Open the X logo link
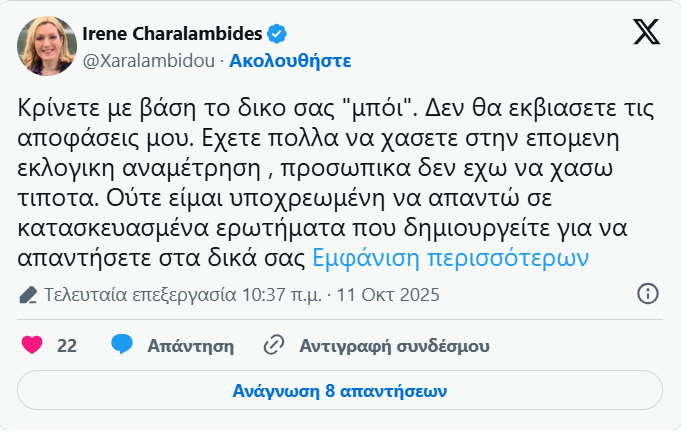 click(x=646, y=33)
